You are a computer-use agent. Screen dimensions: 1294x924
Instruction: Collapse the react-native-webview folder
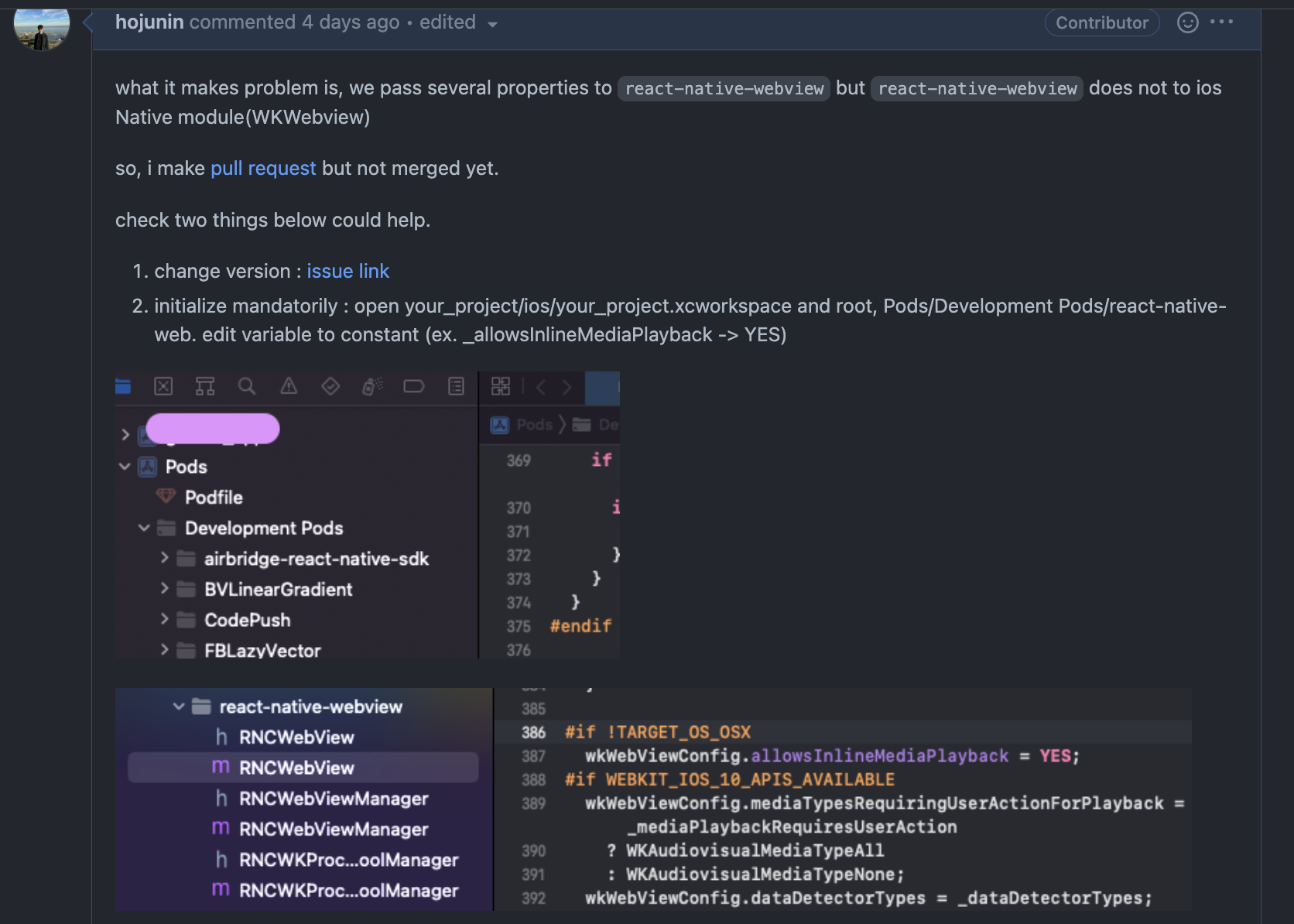pyautogui.click(x=179, y=707)
